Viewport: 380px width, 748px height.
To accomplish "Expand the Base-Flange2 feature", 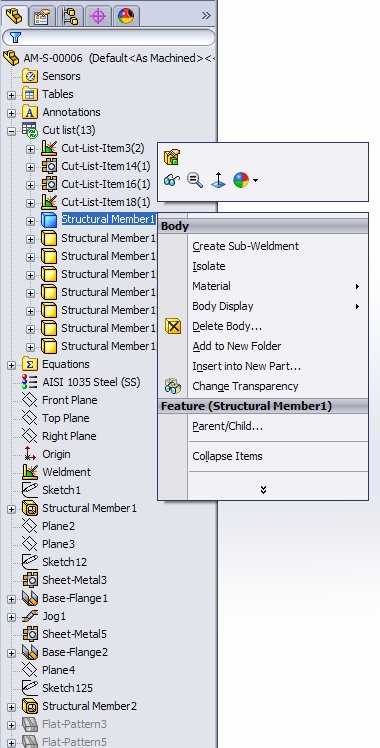I will point(11,654).
